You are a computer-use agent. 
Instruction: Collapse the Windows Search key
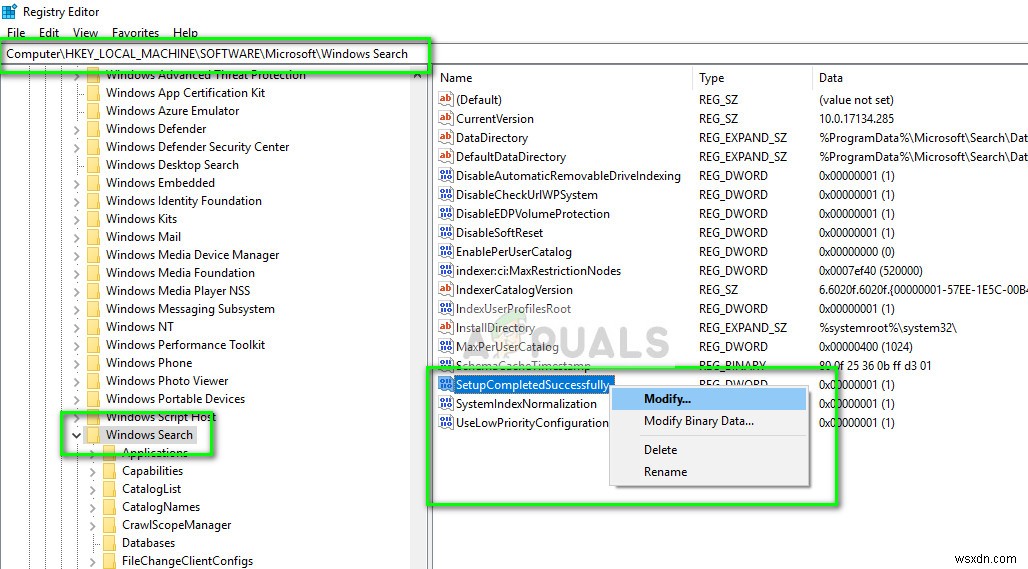[77, 435]
